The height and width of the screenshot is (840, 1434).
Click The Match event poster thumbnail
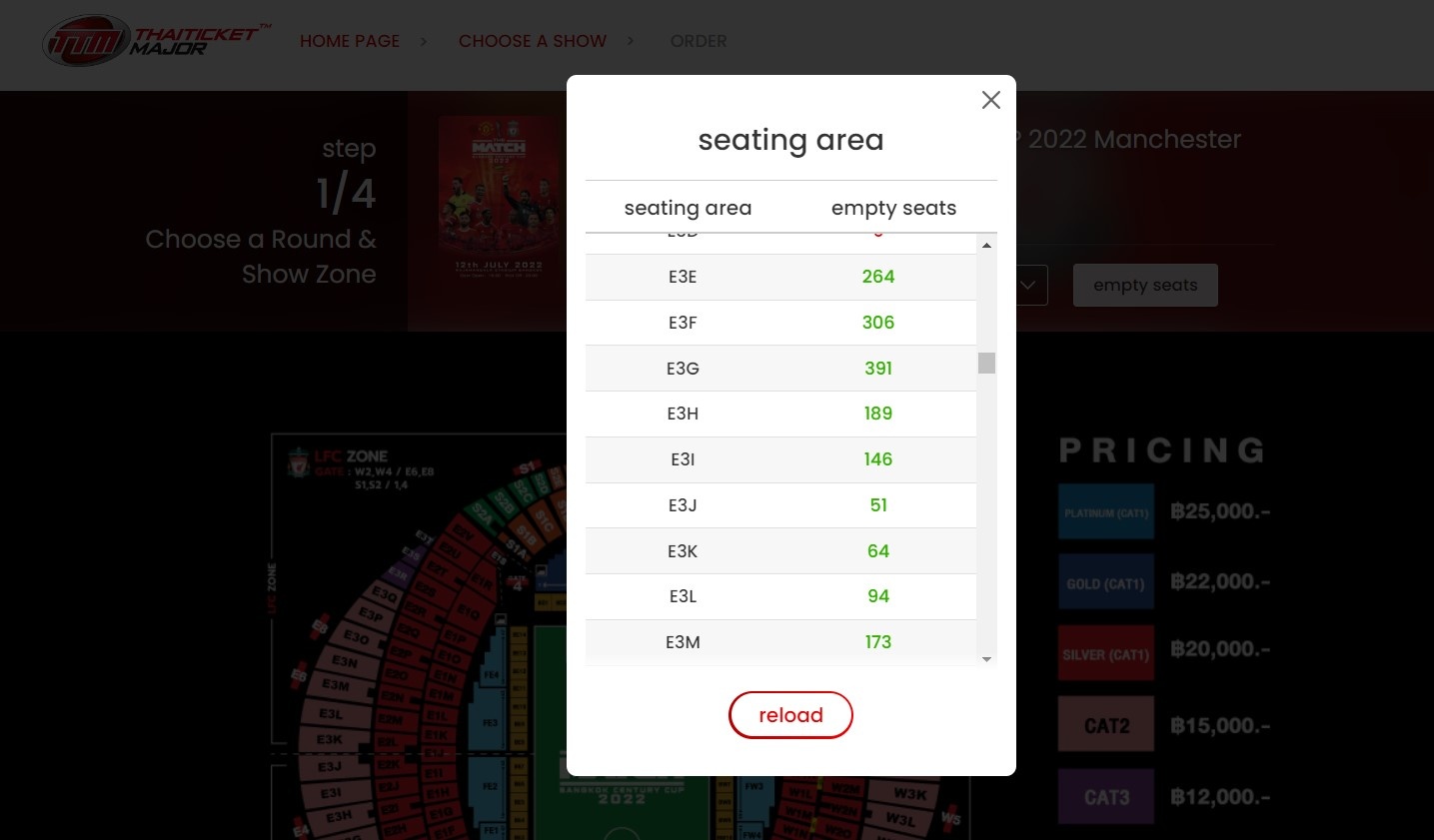point(498,200)
